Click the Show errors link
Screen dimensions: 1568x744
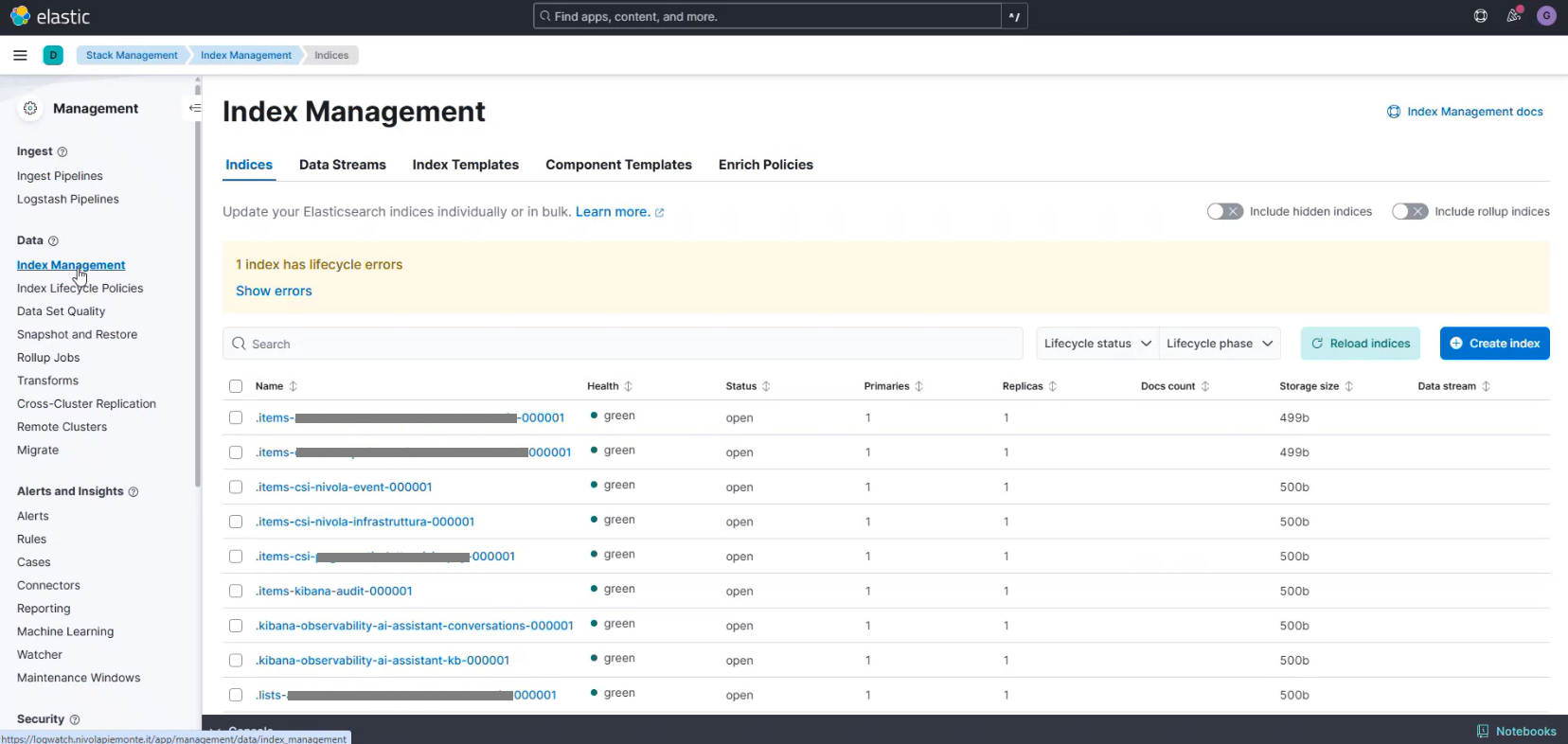pyautogui.click(x=274, y=292)
